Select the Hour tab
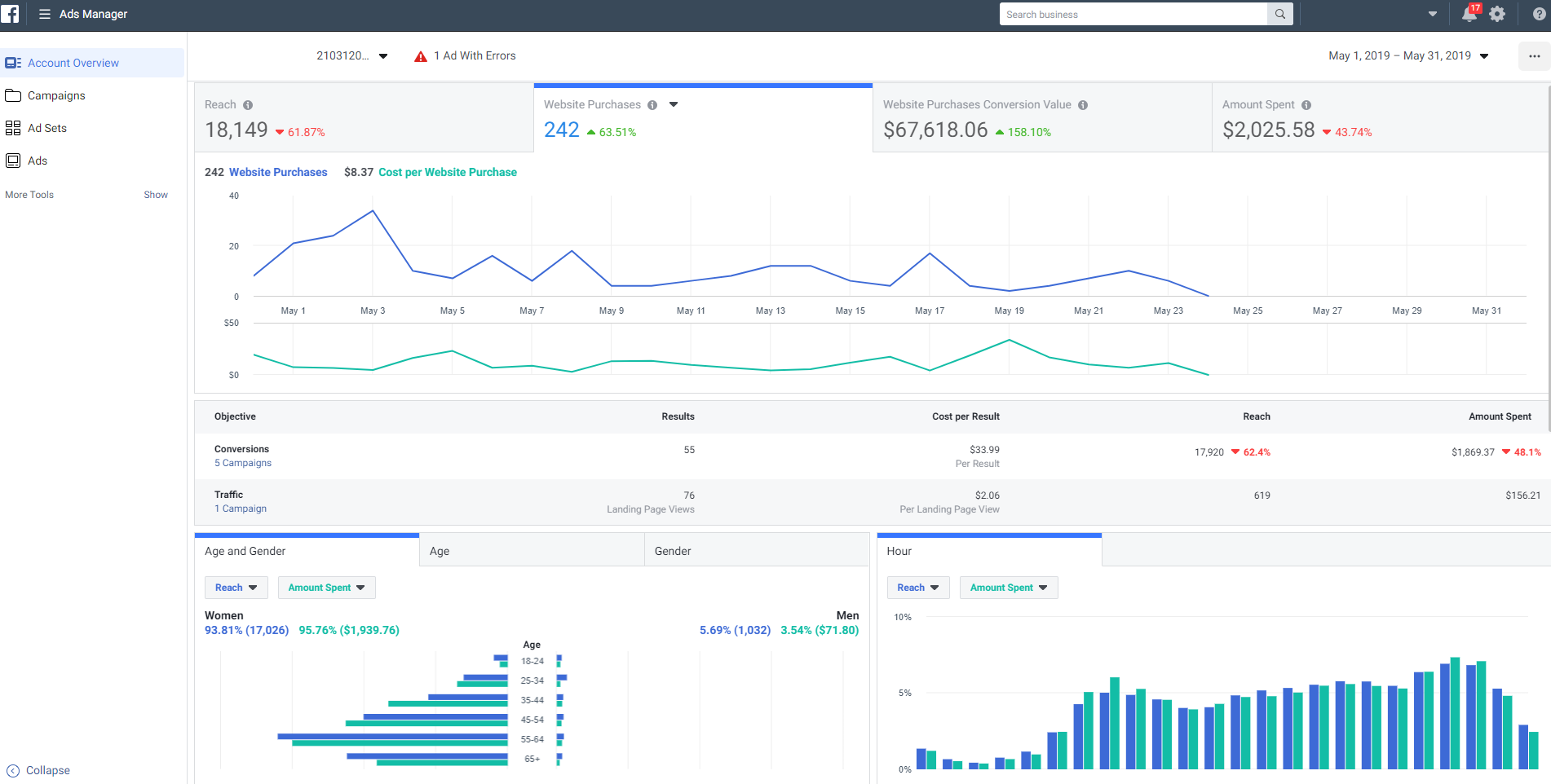This screenshot has height=784, width=1551. (x=989, y=551)
